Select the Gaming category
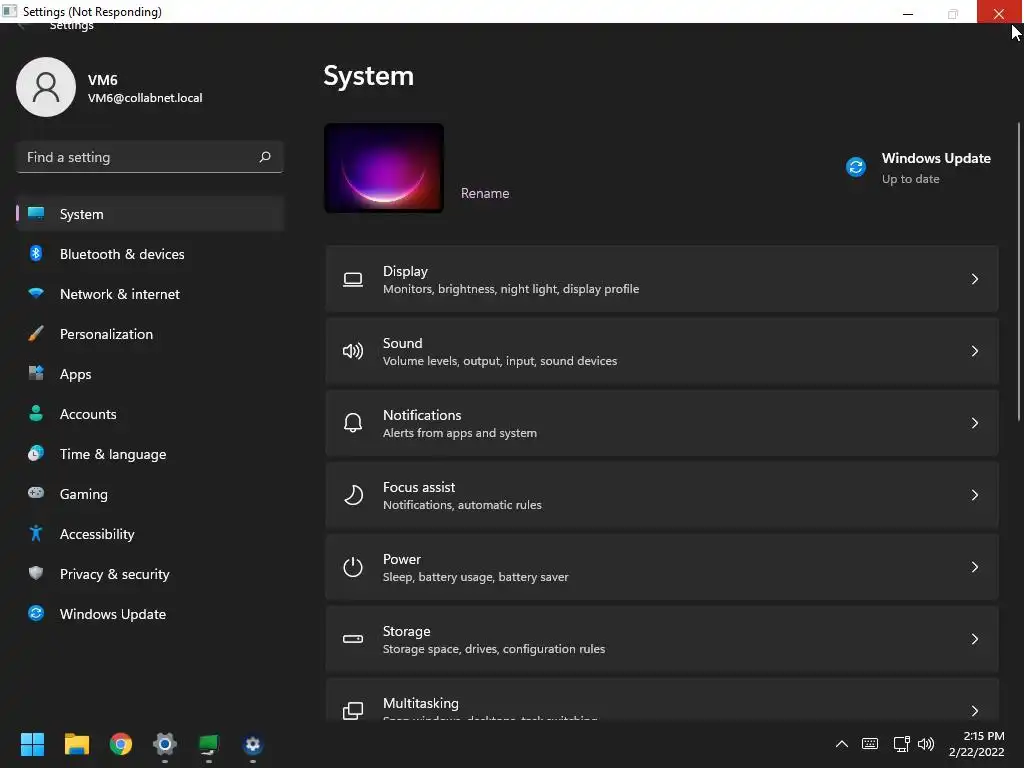The height and width of the screenshot is (768, 1024). pyautogui.click(x=150, y=494)
